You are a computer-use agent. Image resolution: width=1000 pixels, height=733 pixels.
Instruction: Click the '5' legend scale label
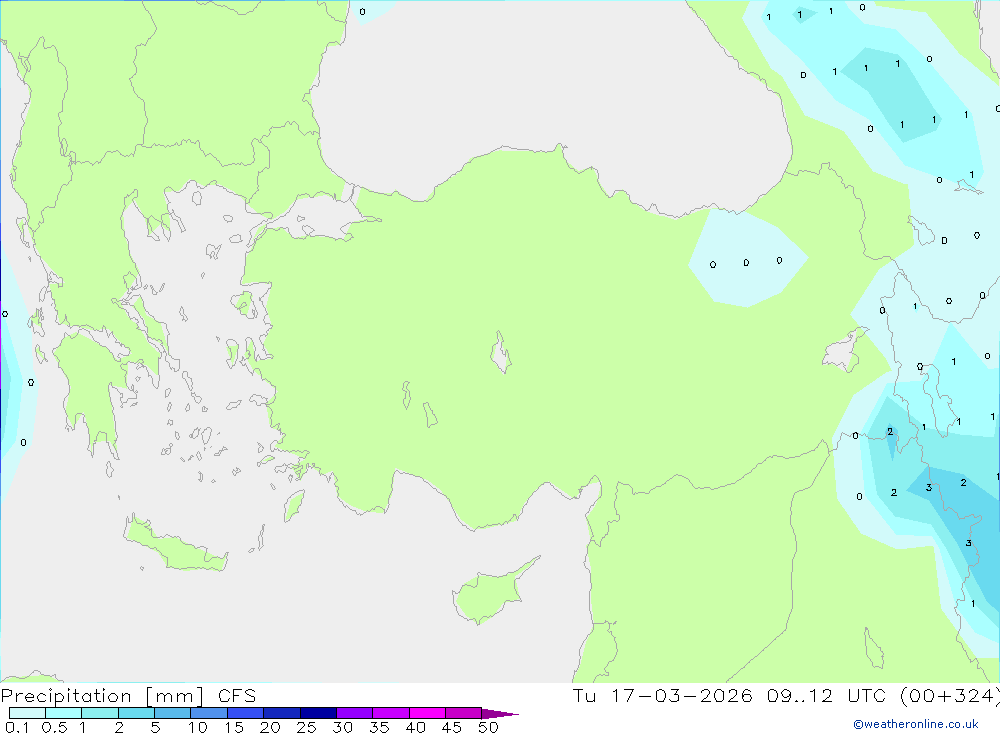155,727
